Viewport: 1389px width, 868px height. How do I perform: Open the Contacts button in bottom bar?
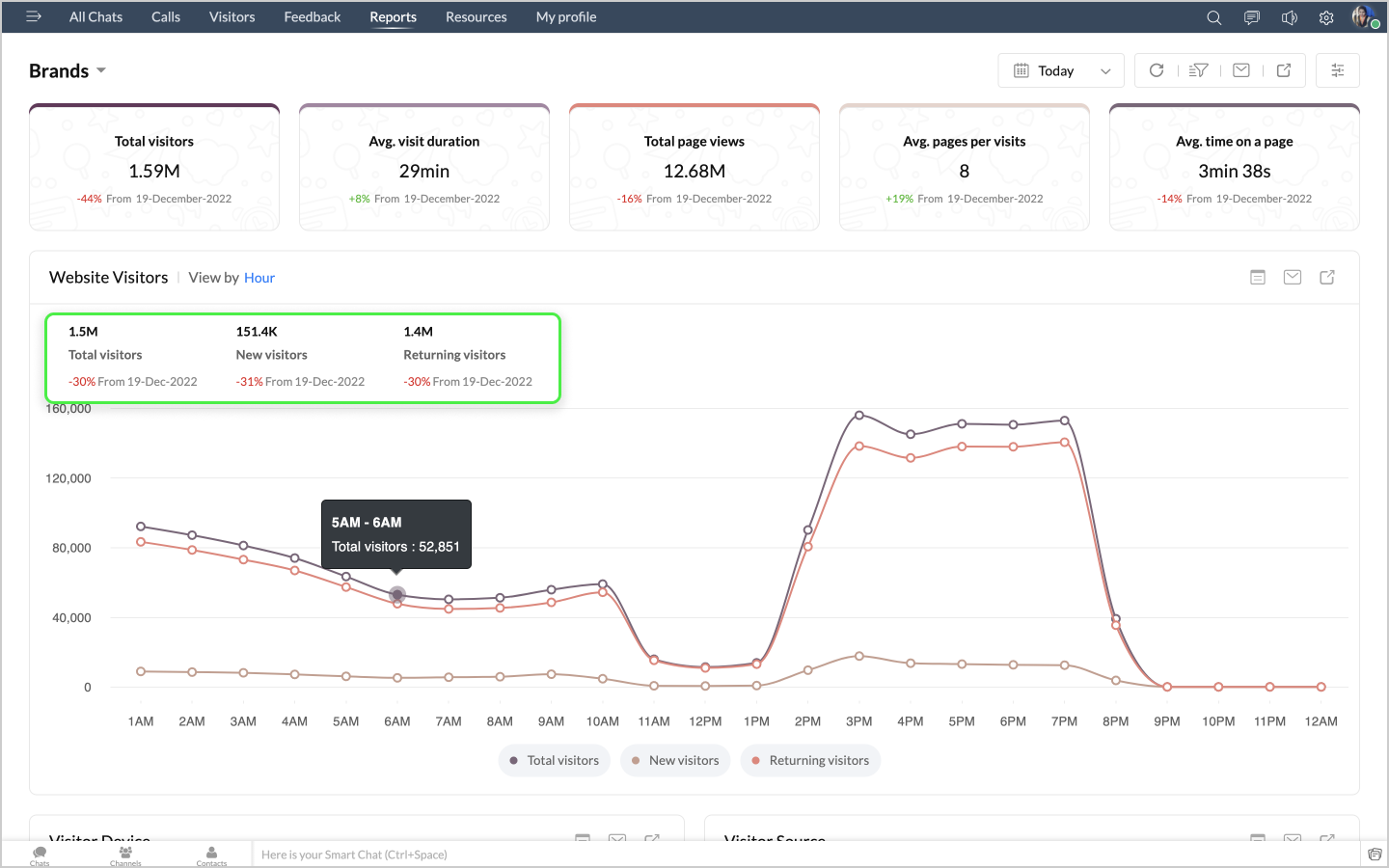click(x=211, y=855)
